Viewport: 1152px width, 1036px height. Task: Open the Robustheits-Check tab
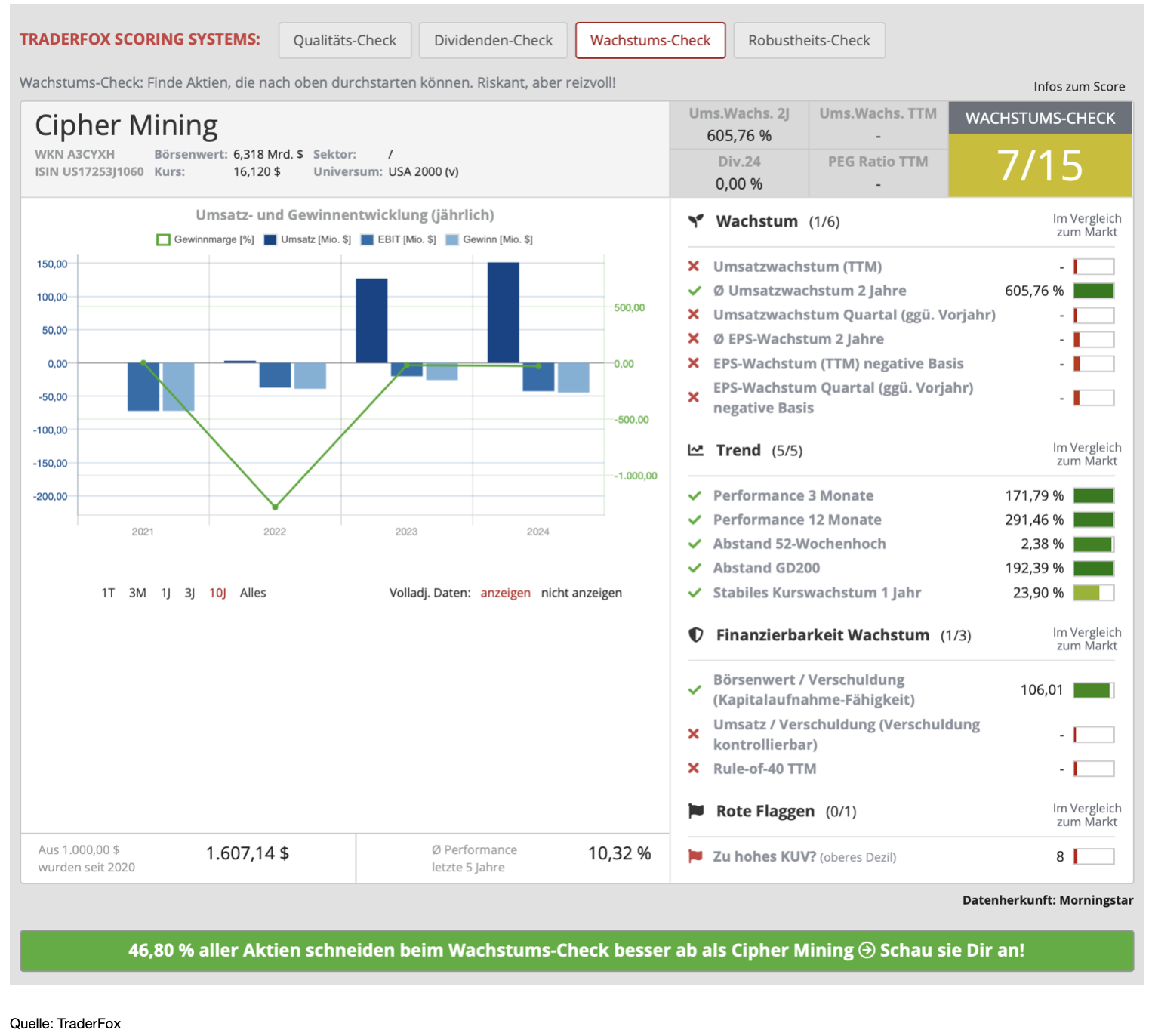point(809,40)
